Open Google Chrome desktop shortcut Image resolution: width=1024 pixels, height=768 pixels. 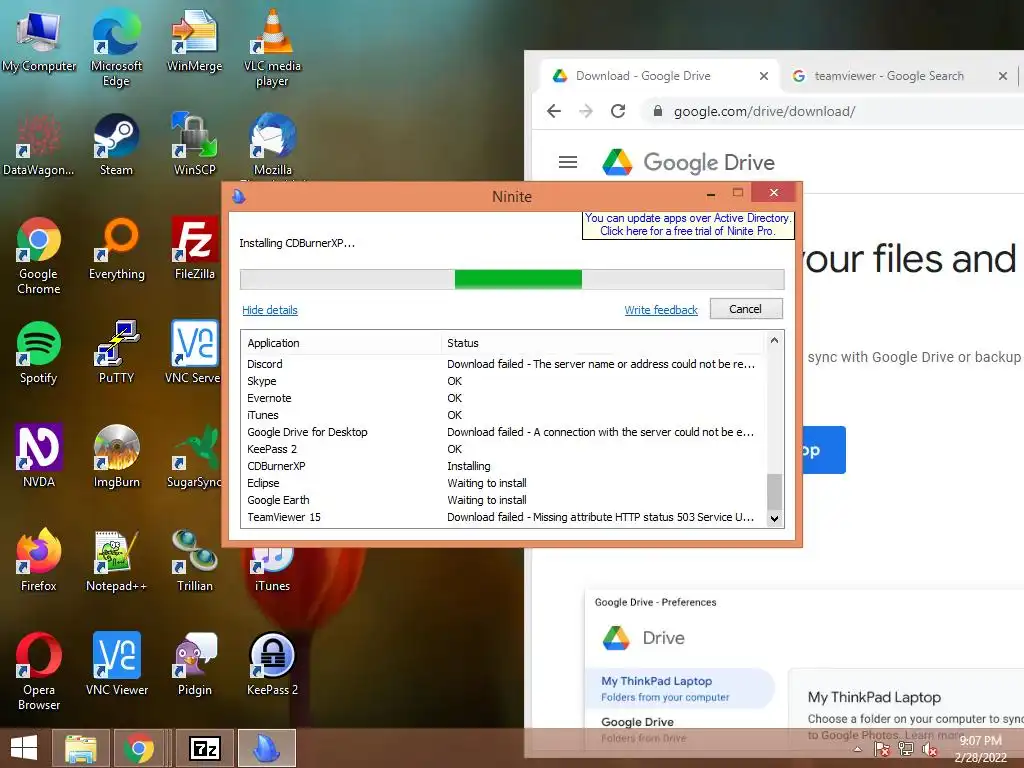pos(39,255)
